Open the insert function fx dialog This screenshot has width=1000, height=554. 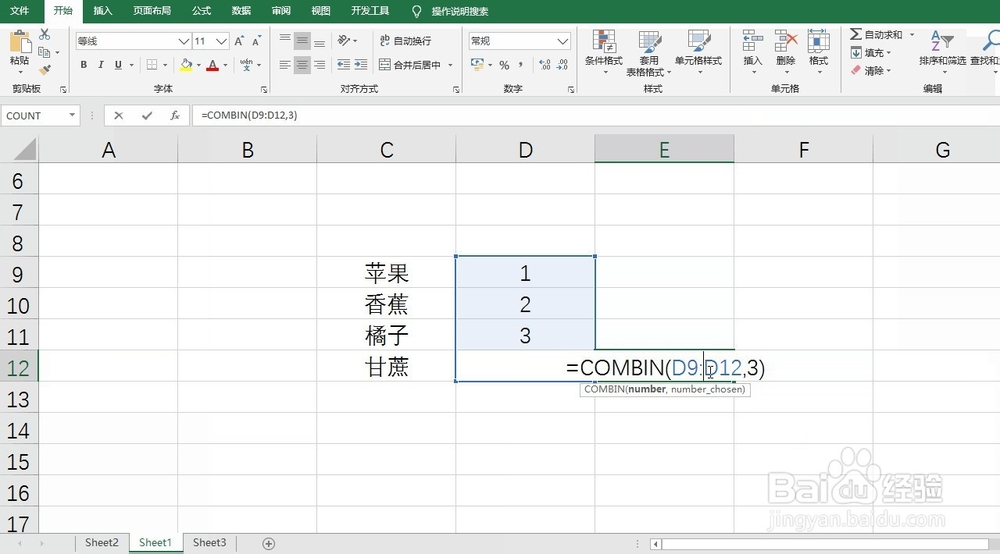tap(175, 115)
